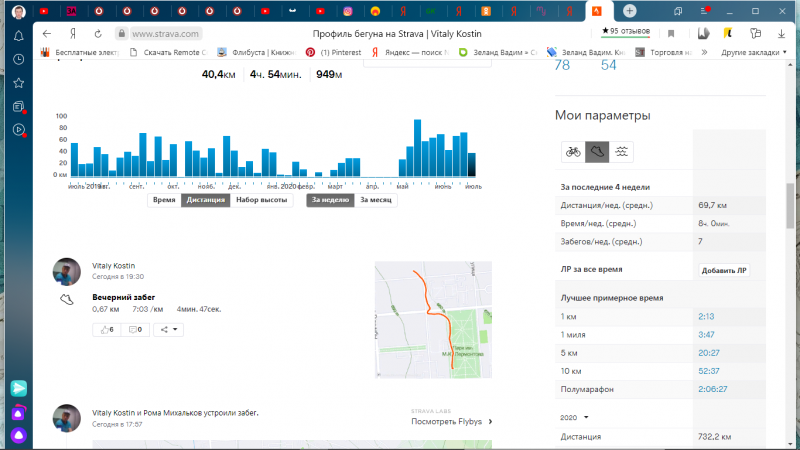Open sidebar news feed icon
This screenshot has height=450, width=800.
coord(18,107)
